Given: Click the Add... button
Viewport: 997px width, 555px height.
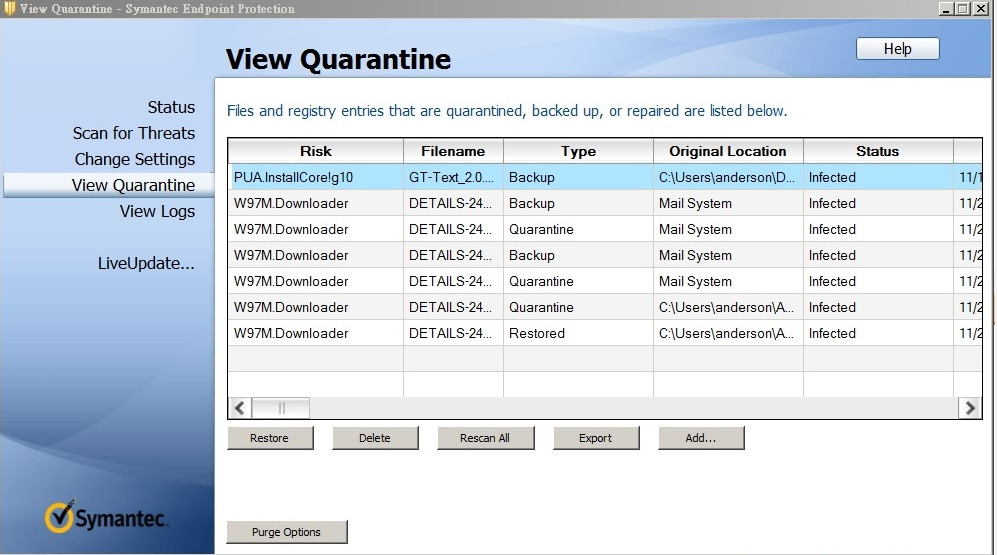Looking at the screenshot, I should [x=701, y=438].
